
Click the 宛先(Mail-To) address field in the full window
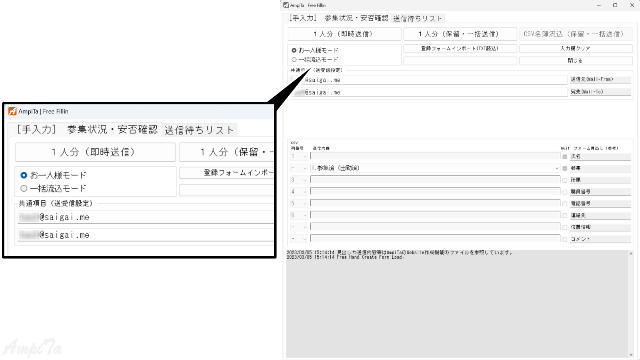click(x=429, y=92)
